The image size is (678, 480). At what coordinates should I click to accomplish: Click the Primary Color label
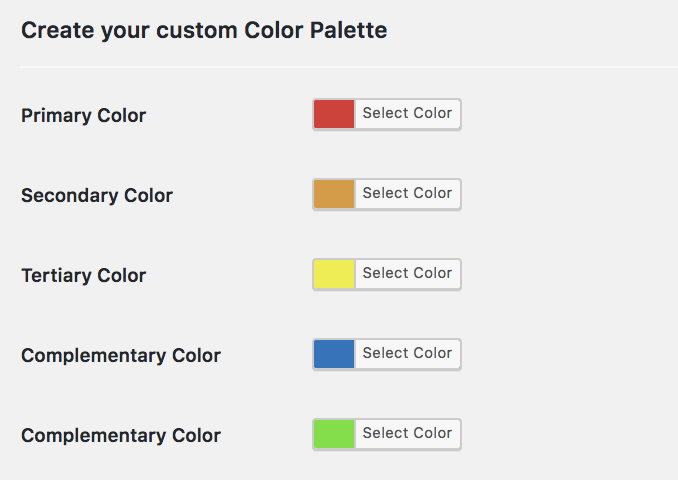(x=83, y=116)
